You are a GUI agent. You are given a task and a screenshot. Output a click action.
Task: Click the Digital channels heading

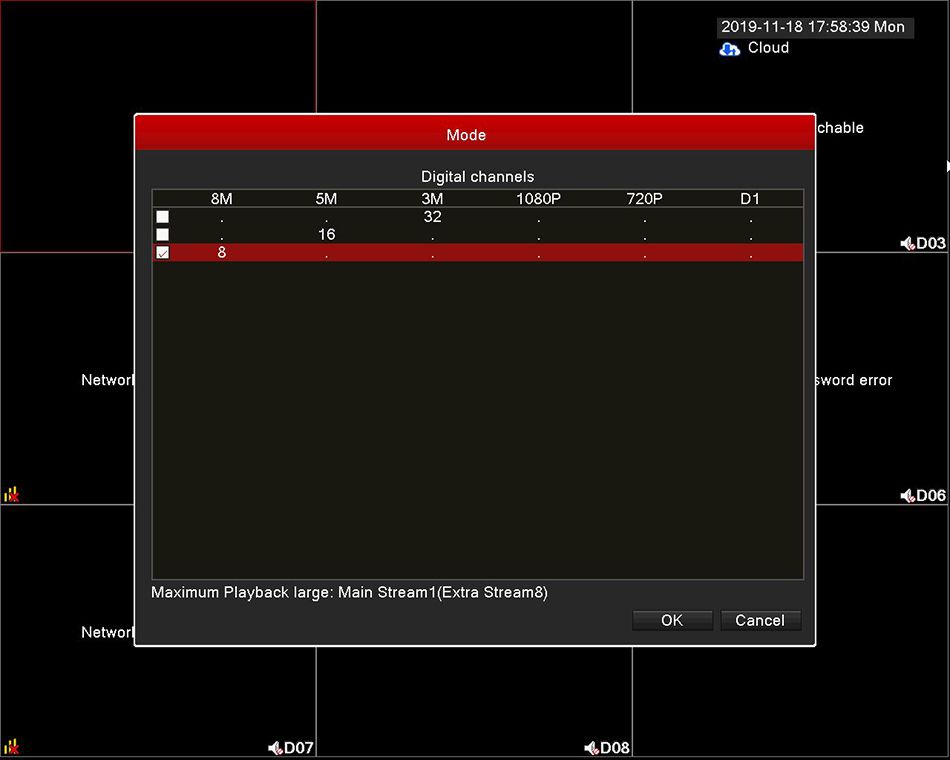click(477, 176)
